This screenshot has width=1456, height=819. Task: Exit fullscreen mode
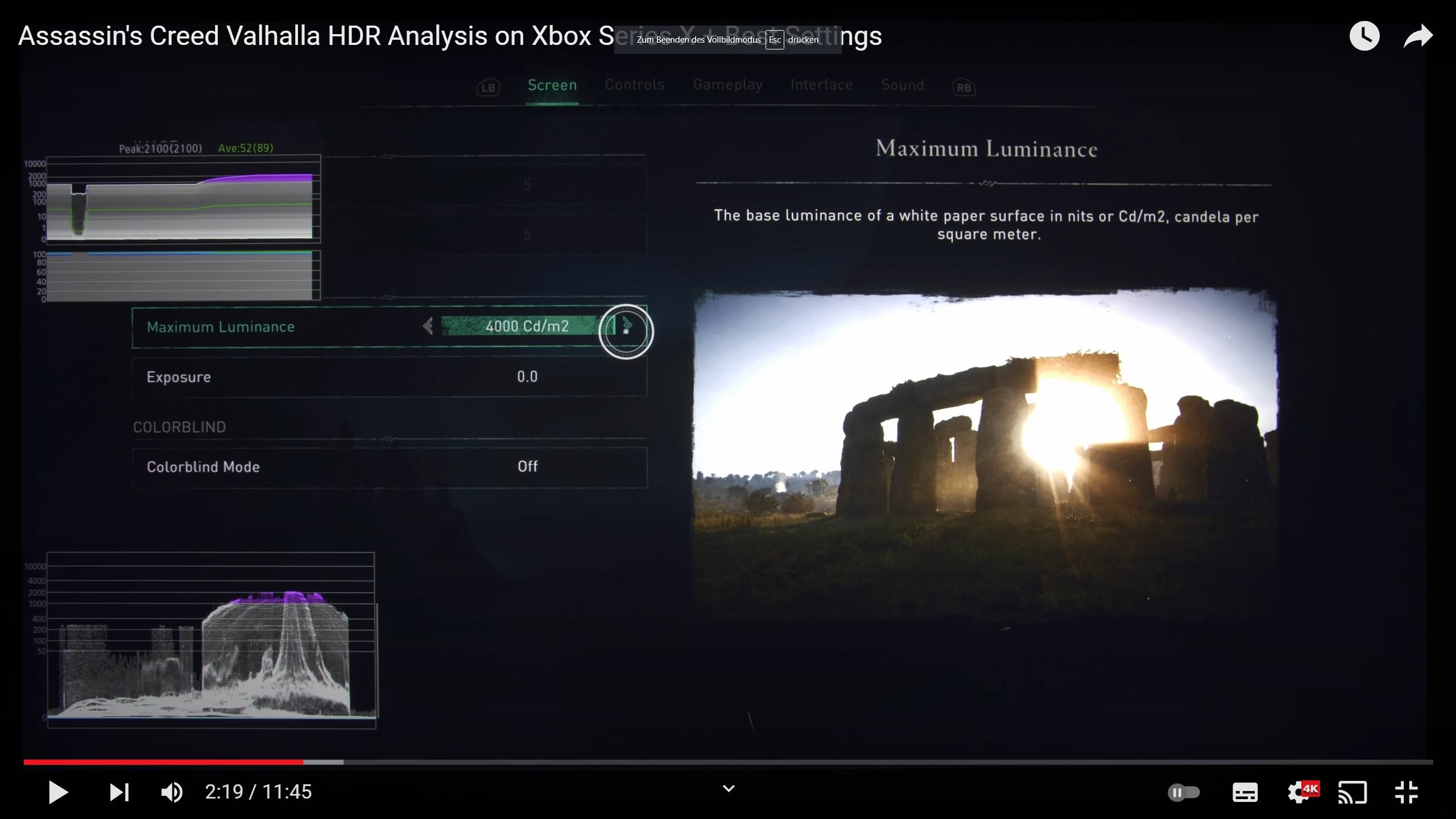coord(1407,792)
